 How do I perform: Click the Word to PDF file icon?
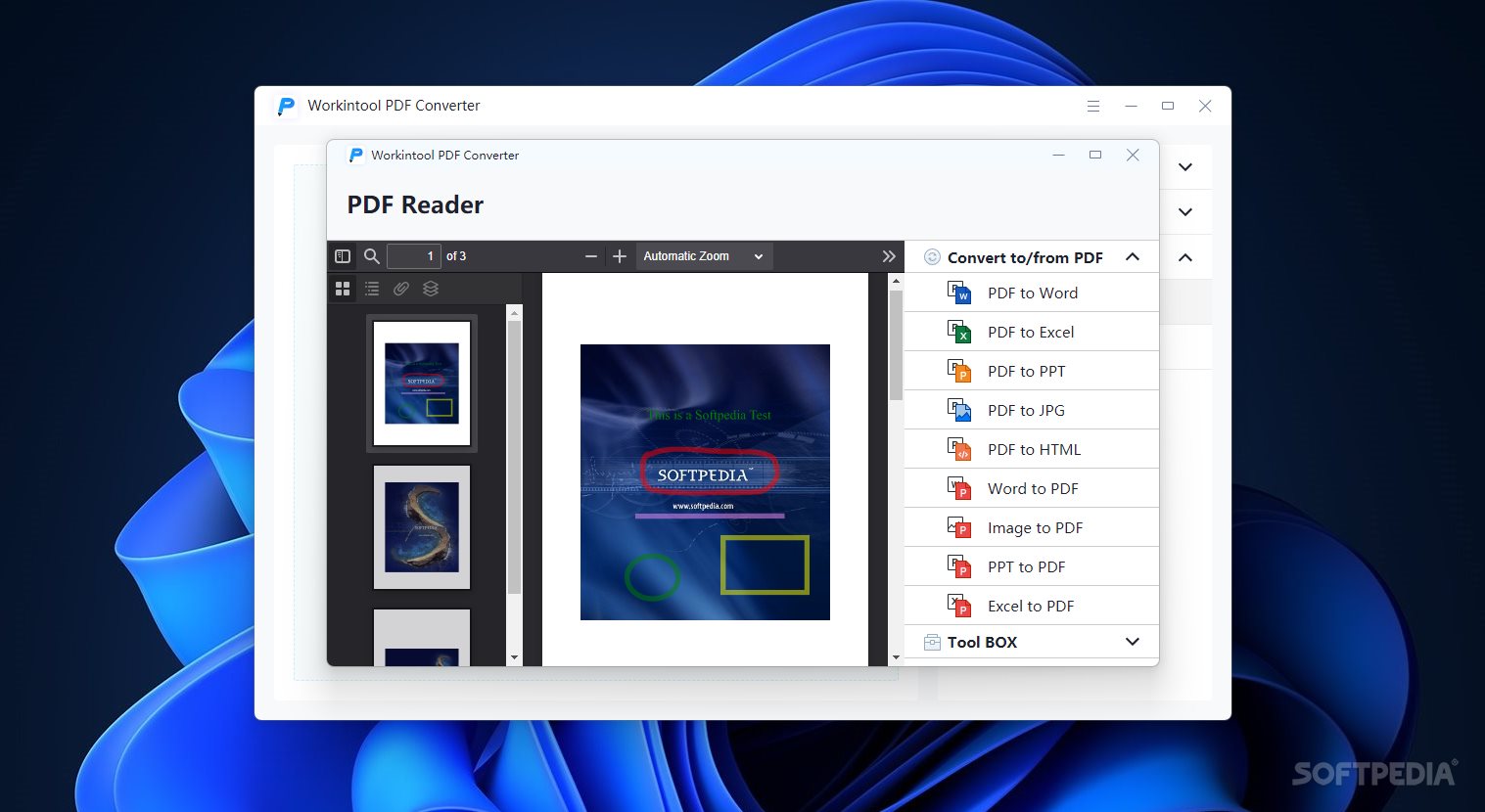pyautogui.click(x=959, y=488)
